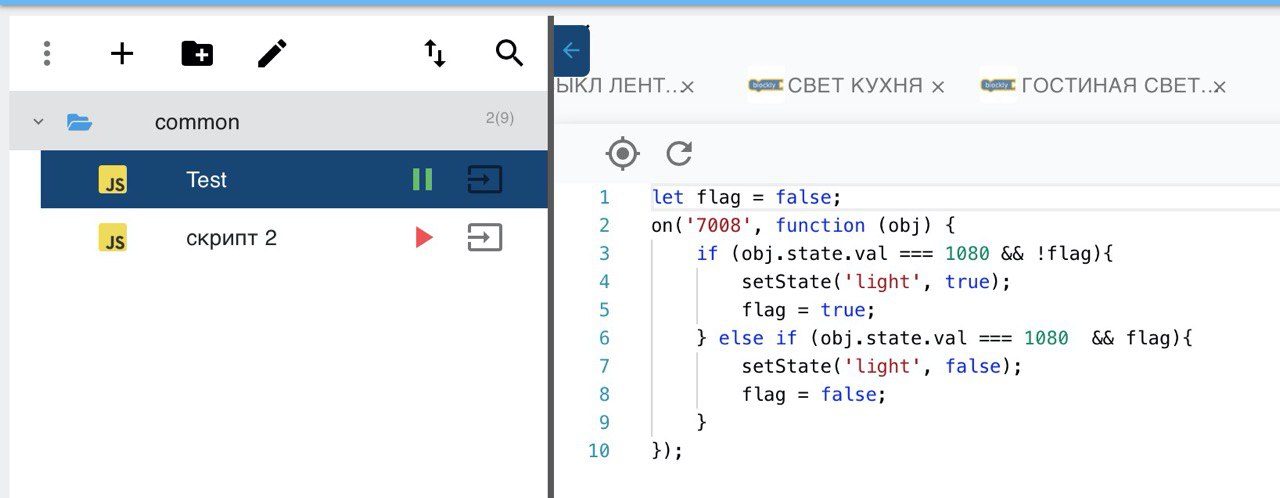Screen dimensions: 1280x498
Task: Click blockly icon on ГОСТИНАЯ СВЕТ tab
Action: (998, 86)
